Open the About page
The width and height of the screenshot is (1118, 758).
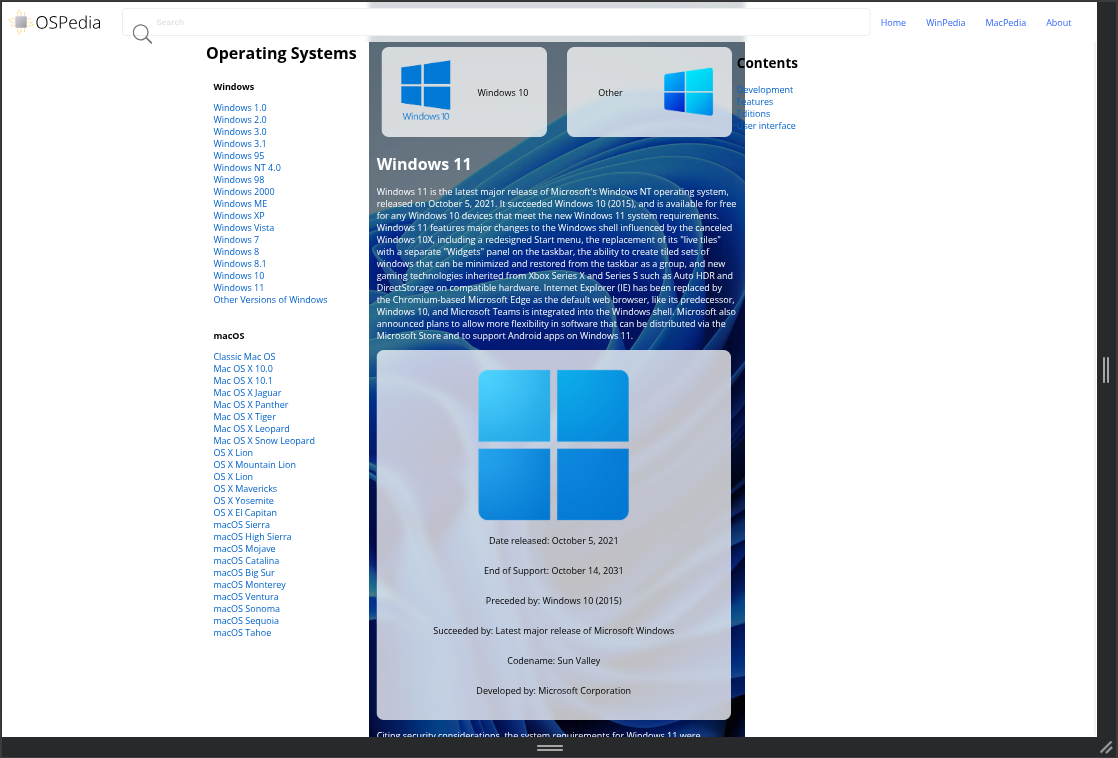click(1058, 23)
